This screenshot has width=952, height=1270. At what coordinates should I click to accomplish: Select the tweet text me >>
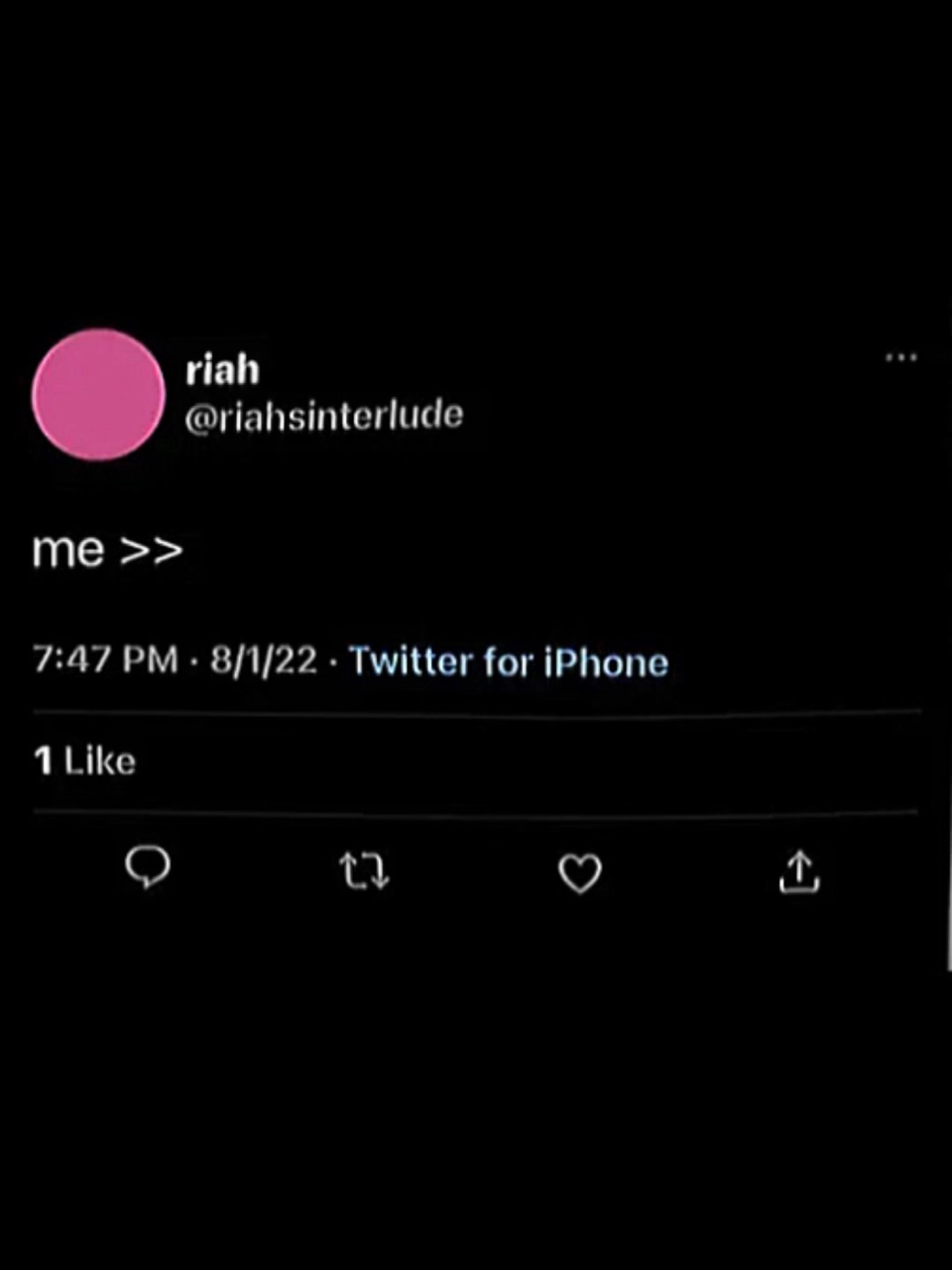[107, 549]
